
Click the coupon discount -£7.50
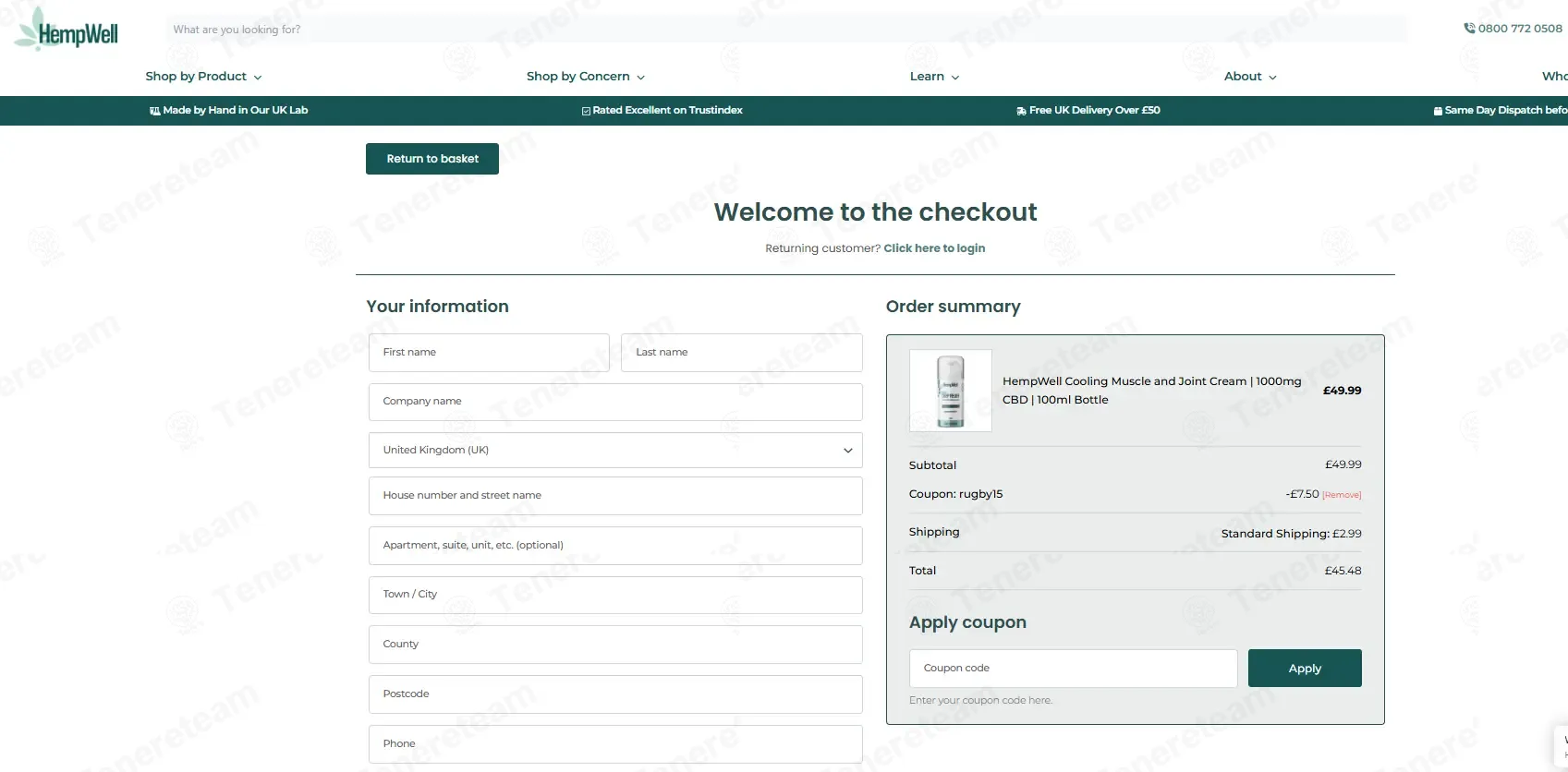click(x=1303, y=495)
